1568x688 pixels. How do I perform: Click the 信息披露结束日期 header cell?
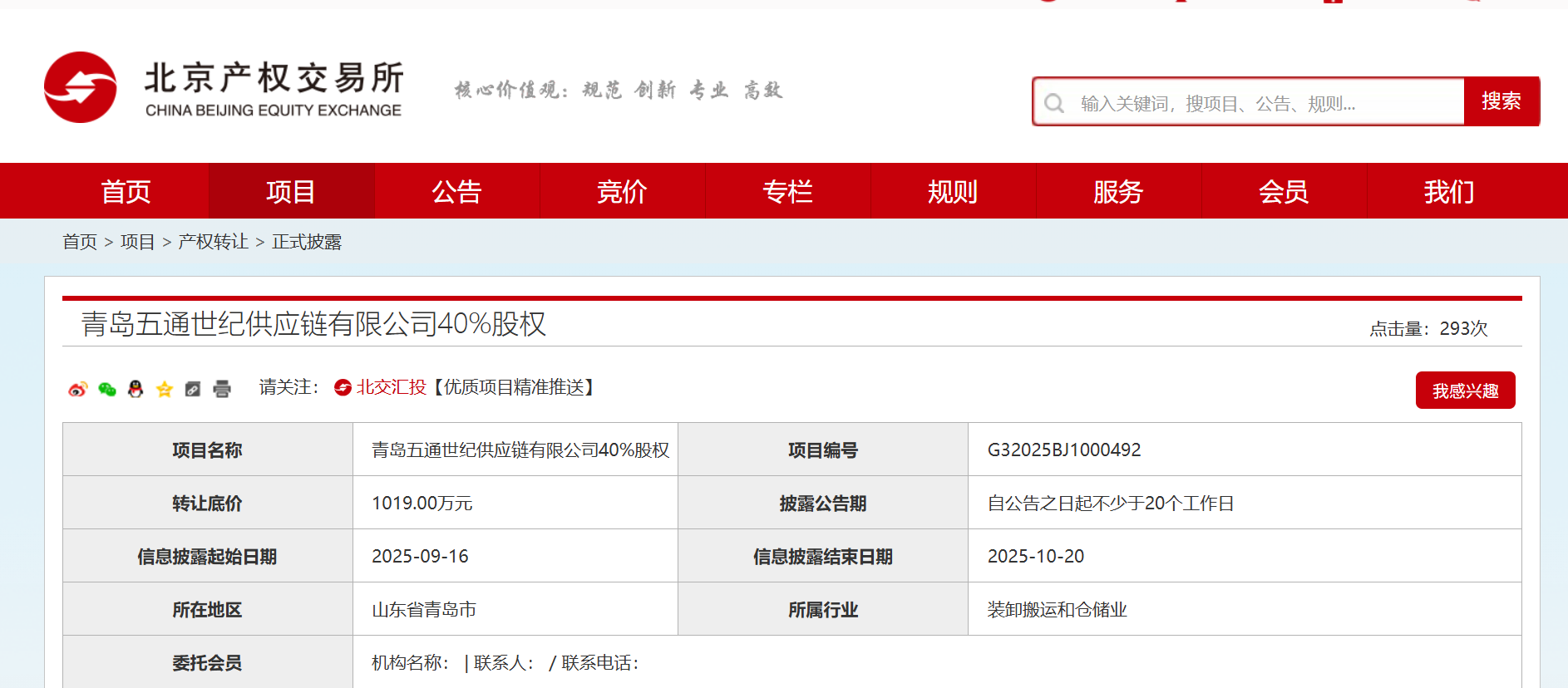tap(823, 556)
